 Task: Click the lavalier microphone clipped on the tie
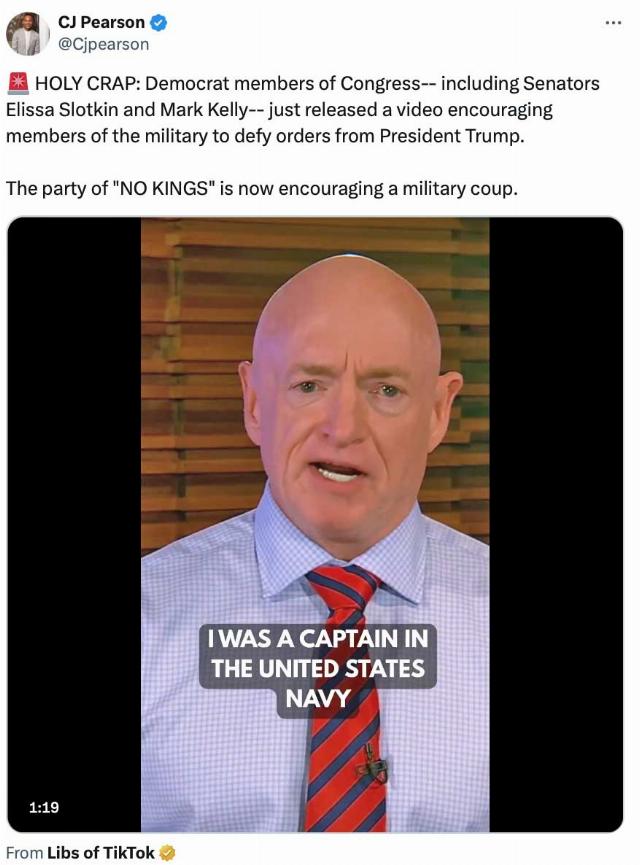point(376,763)
